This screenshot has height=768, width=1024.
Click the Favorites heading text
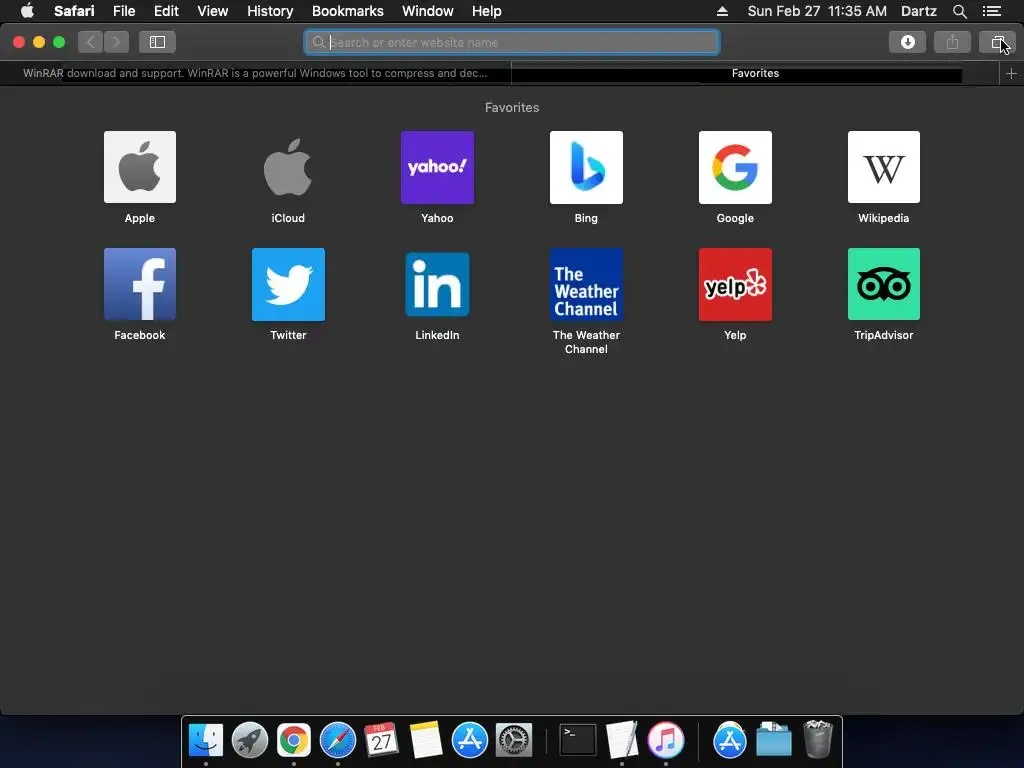coord(512,107)
